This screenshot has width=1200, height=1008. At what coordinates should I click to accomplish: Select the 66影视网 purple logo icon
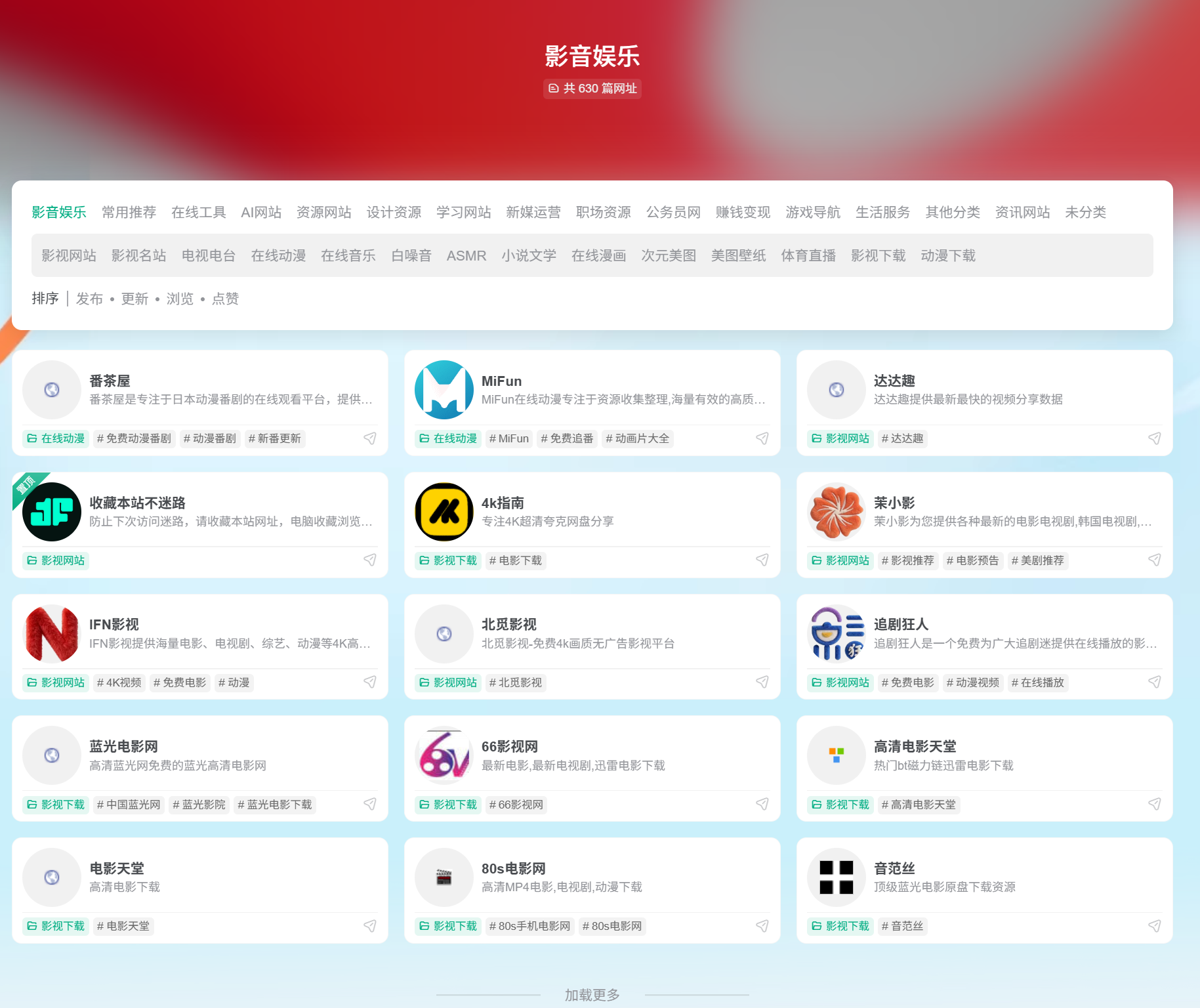[444, 755]
